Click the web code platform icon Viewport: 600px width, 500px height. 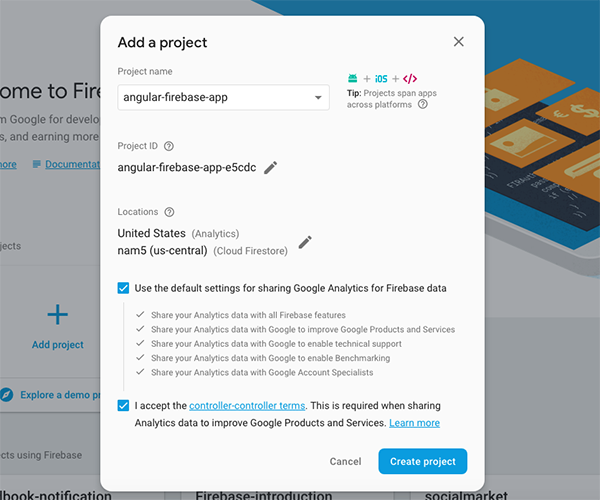[410, 78]
